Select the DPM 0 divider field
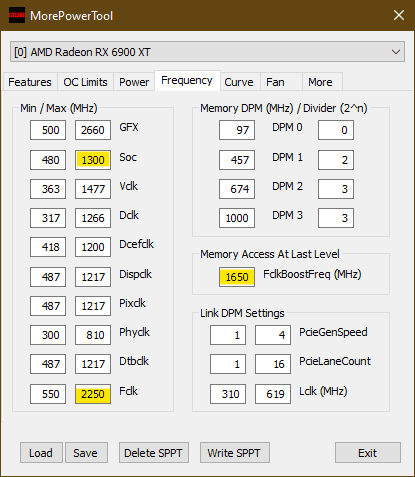 tap(336, 130)
